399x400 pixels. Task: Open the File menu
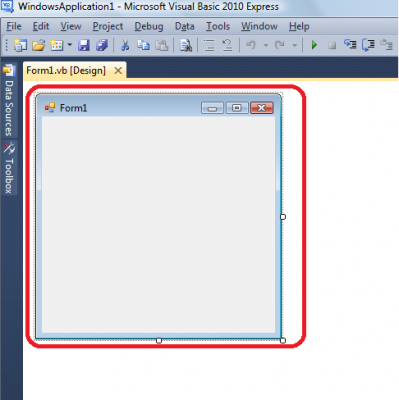coord(14,26)
